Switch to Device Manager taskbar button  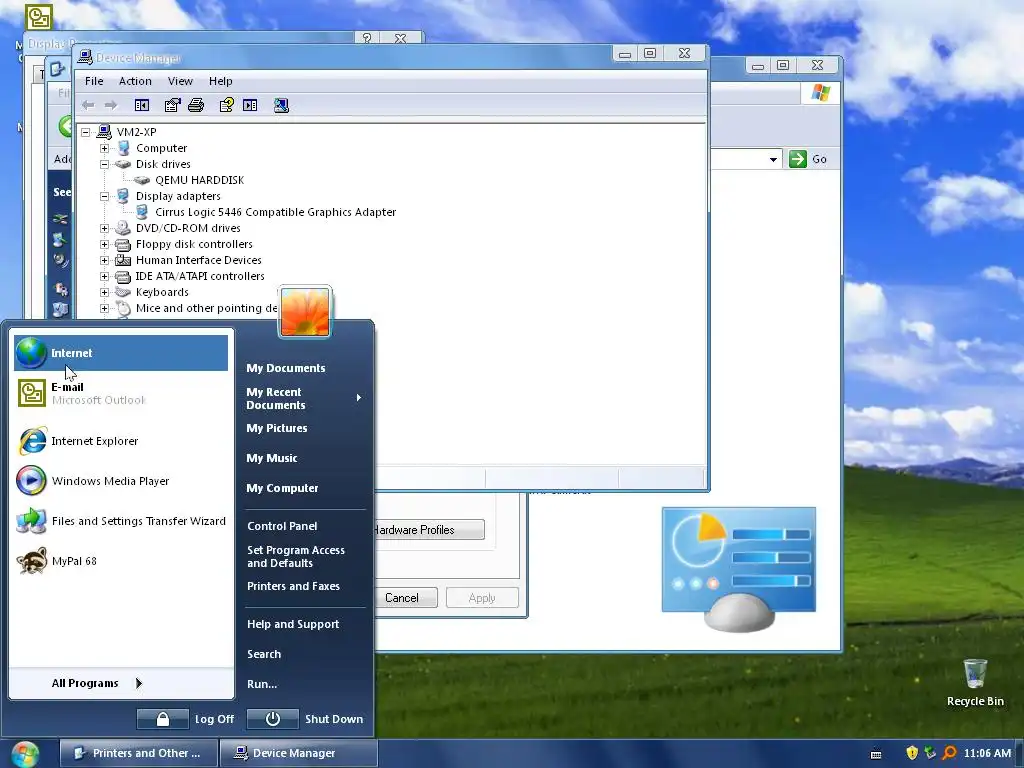(x=298, y=753)
